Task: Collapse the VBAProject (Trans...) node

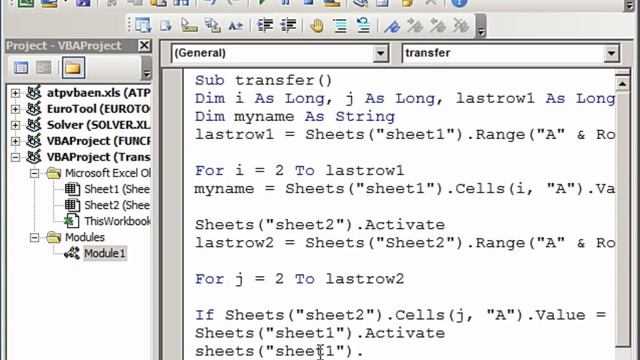Action: pyautogui.click(x=15, y=157)
